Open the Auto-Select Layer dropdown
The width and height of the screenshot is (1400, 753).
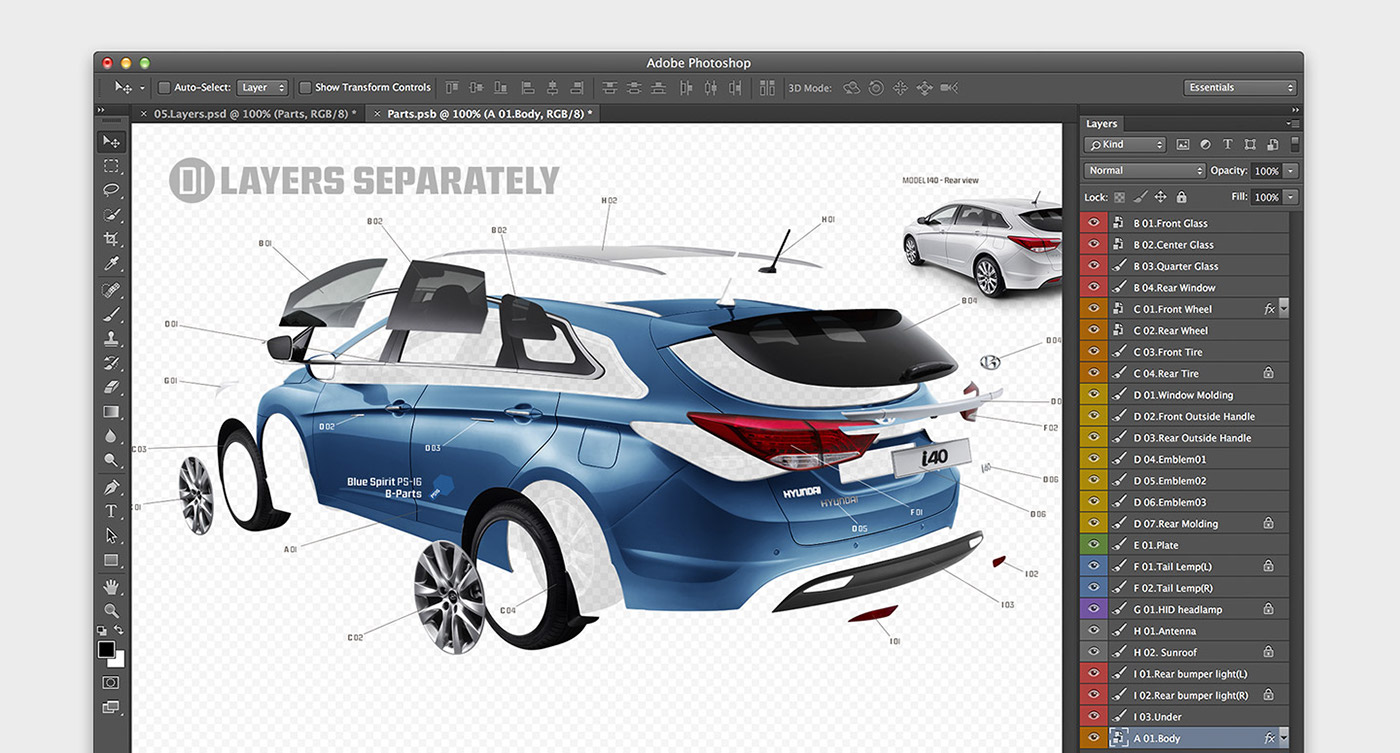coord(263,88)
